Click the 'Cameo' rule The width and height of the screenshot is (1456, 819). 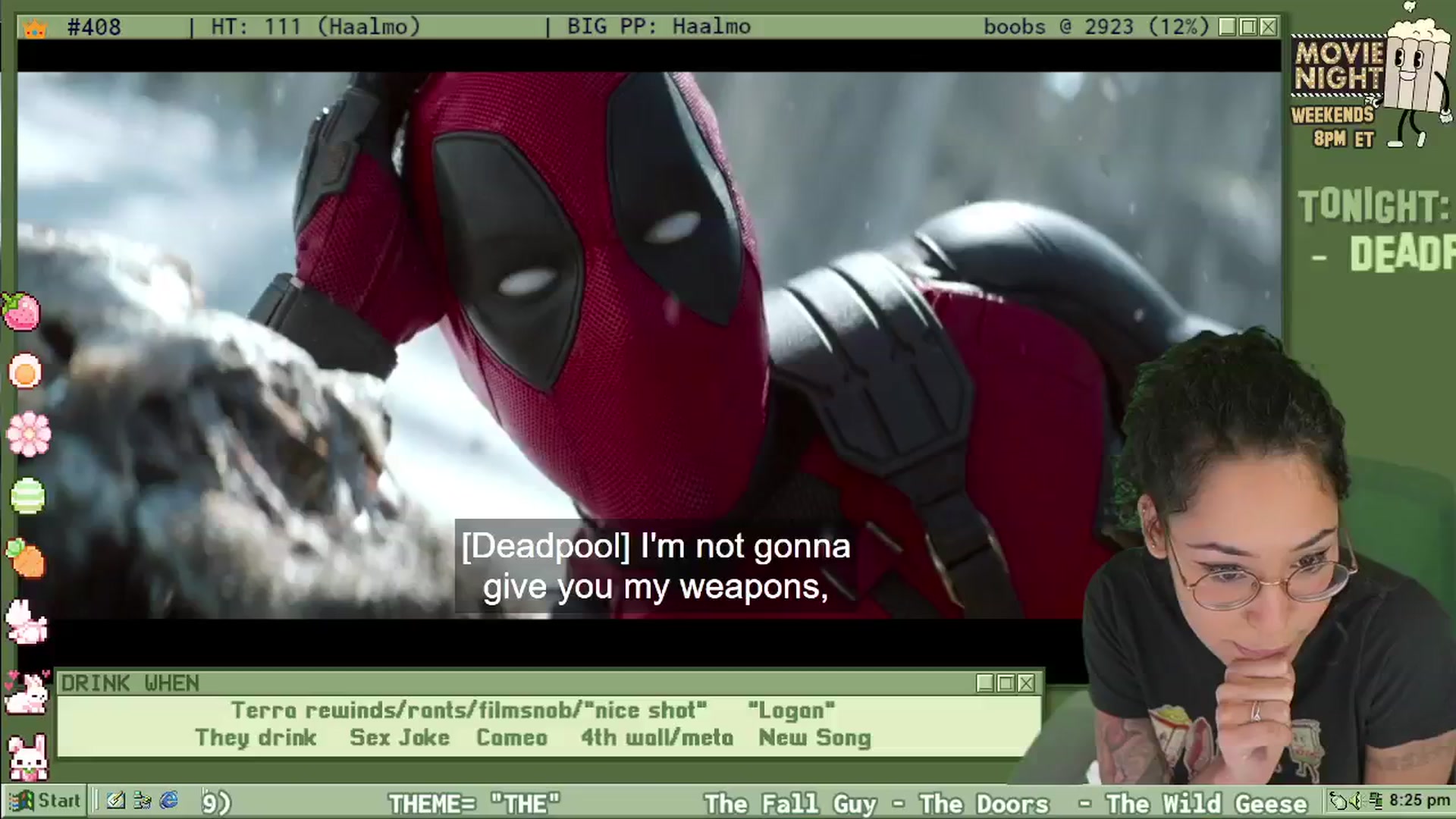tap(512, 738)
